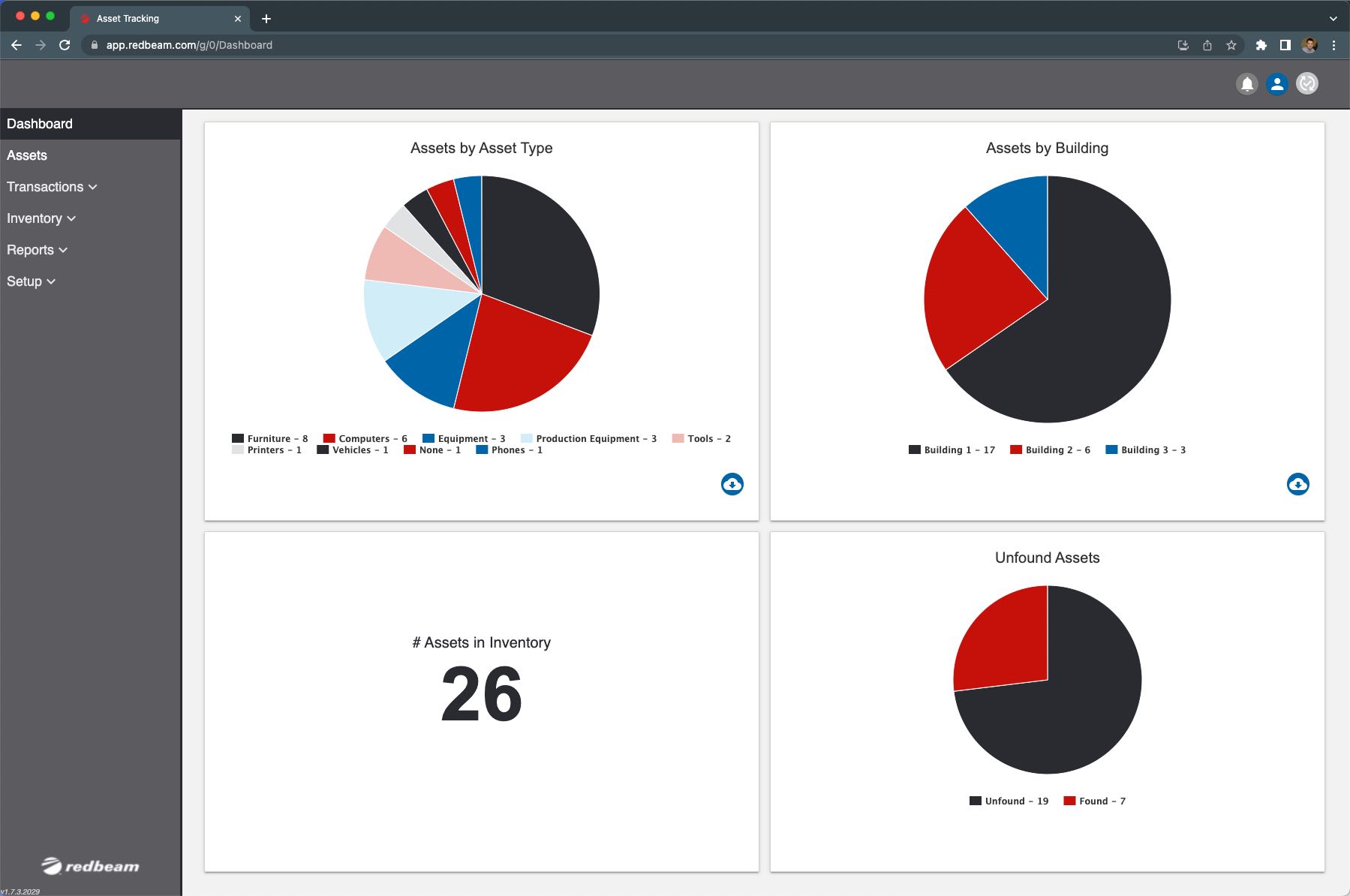
Task: Open the notifications bell icon
Action: pyautogui.click(x=1246, y=83)
